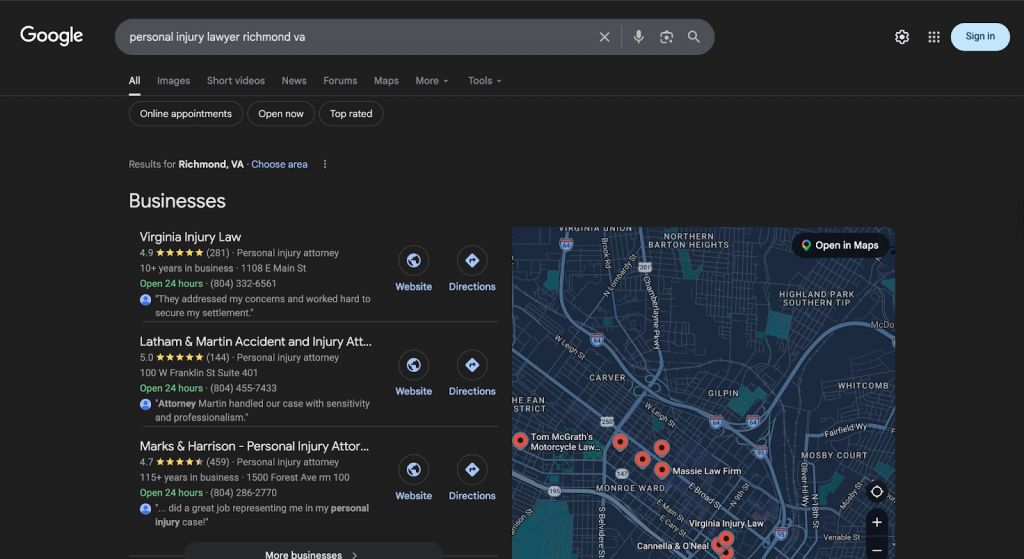Click address 100 W Franklin St Suite 401
1024x559 pixels.
coord(199,373)
